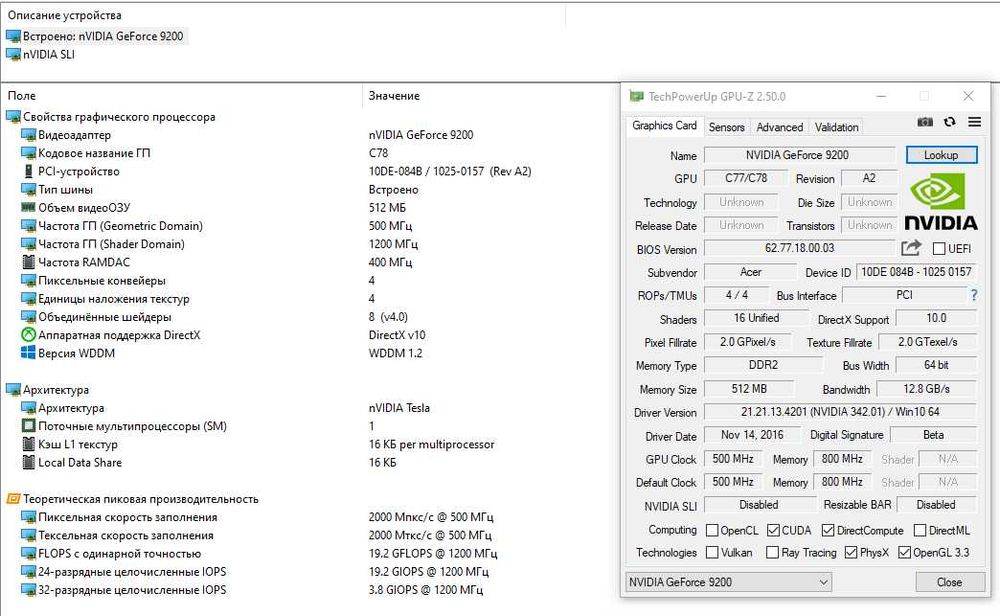Click the Пиксельные конвейеры row icon
Screen dimensions: 1000x616
click(28, 281)
